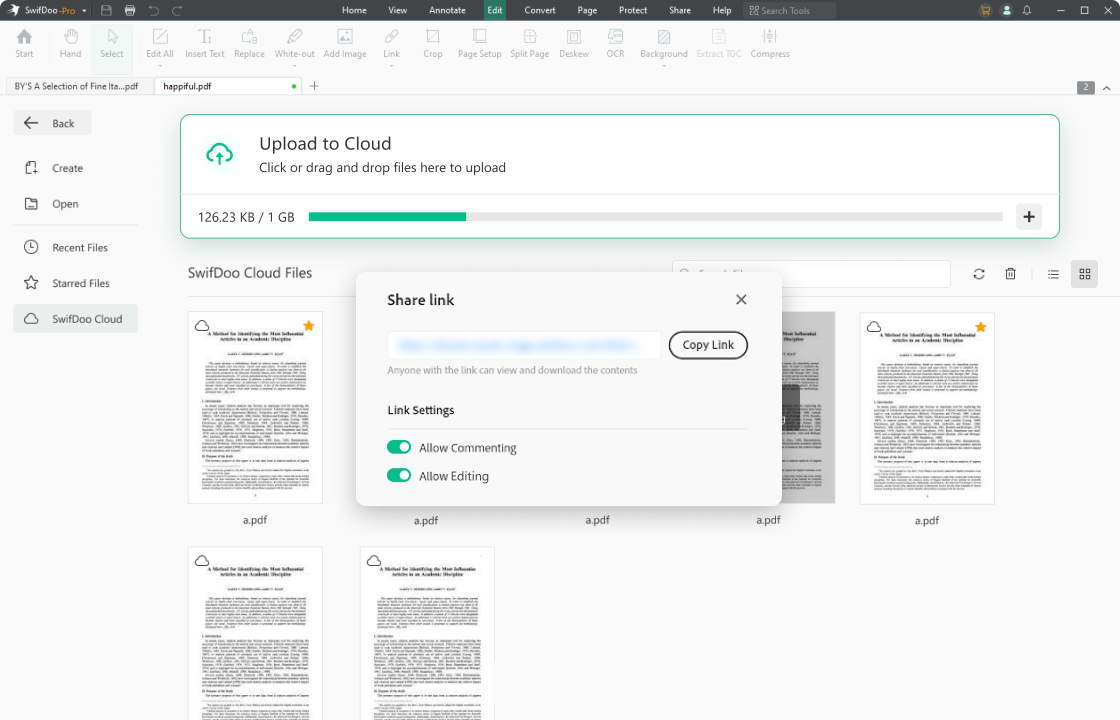Toggle star on the last top-row a.pdf
The image size is (1120, 720).
pos(981,326)
